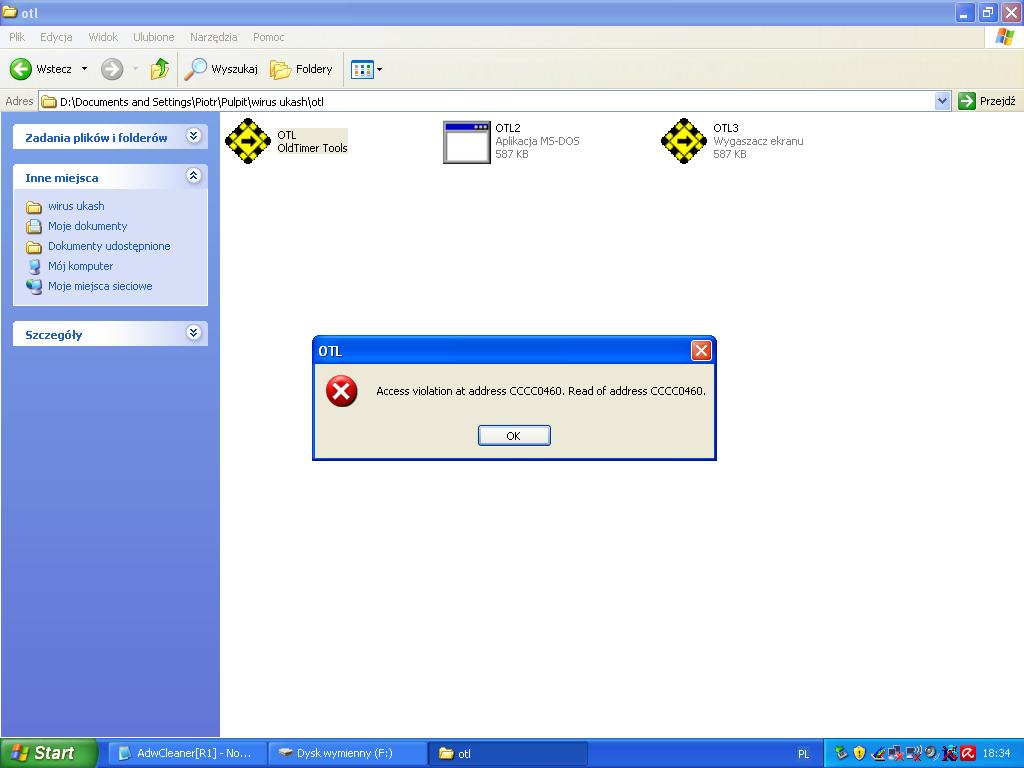Open the Ulubione menu
1024x768 pixels.
pyautogui.click(x=153, y=37)
